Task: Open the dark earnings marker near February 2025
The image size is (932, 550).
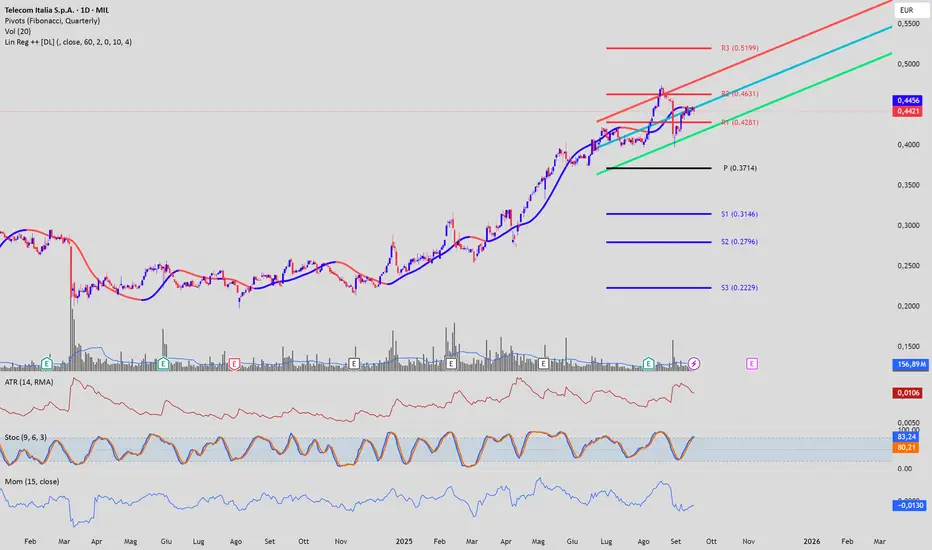Action: (x=451, y=363)
